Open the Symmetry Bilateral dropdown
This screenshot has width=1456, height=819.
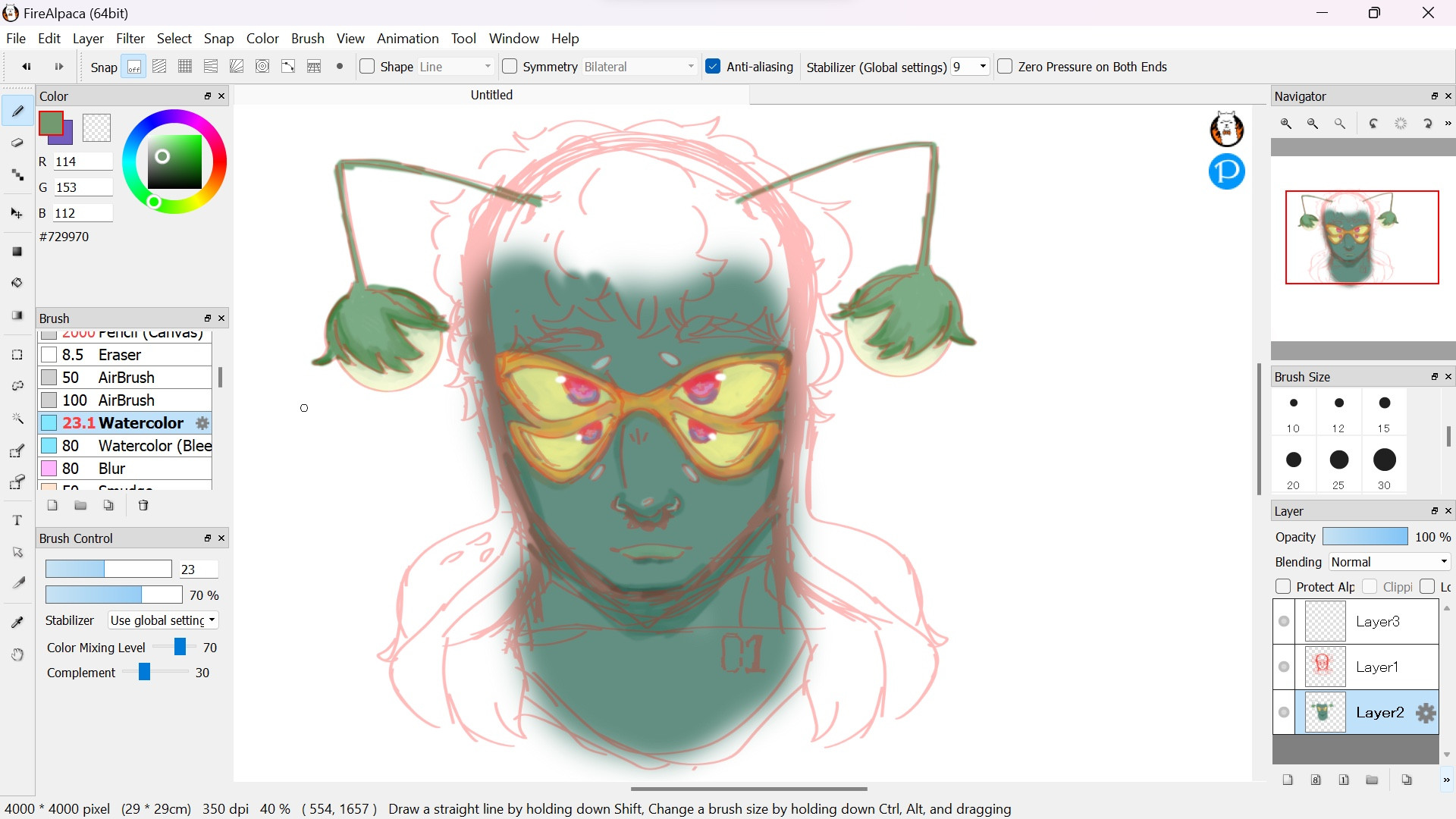point(639,67)
